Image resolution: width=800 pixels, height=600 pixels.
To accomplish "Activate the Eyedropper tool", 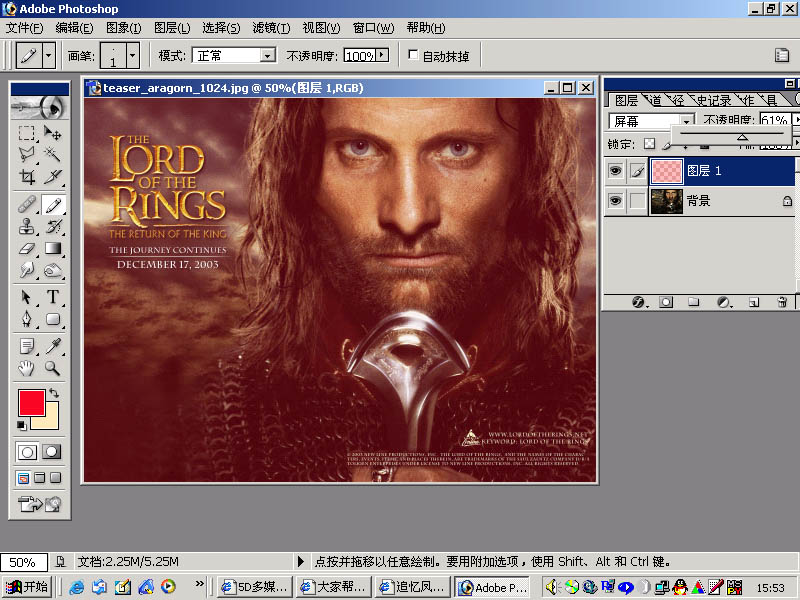I will 53,346.
